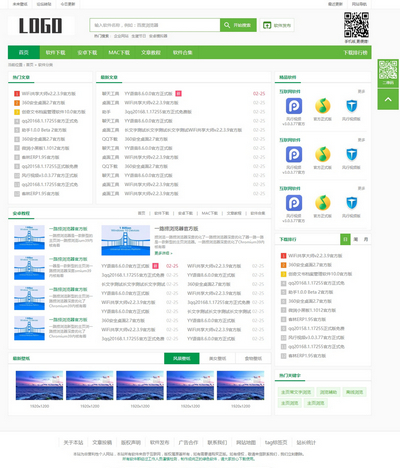400x468 pixels.
Task: Open footer link 文章投稿
Action: point(102,442)
